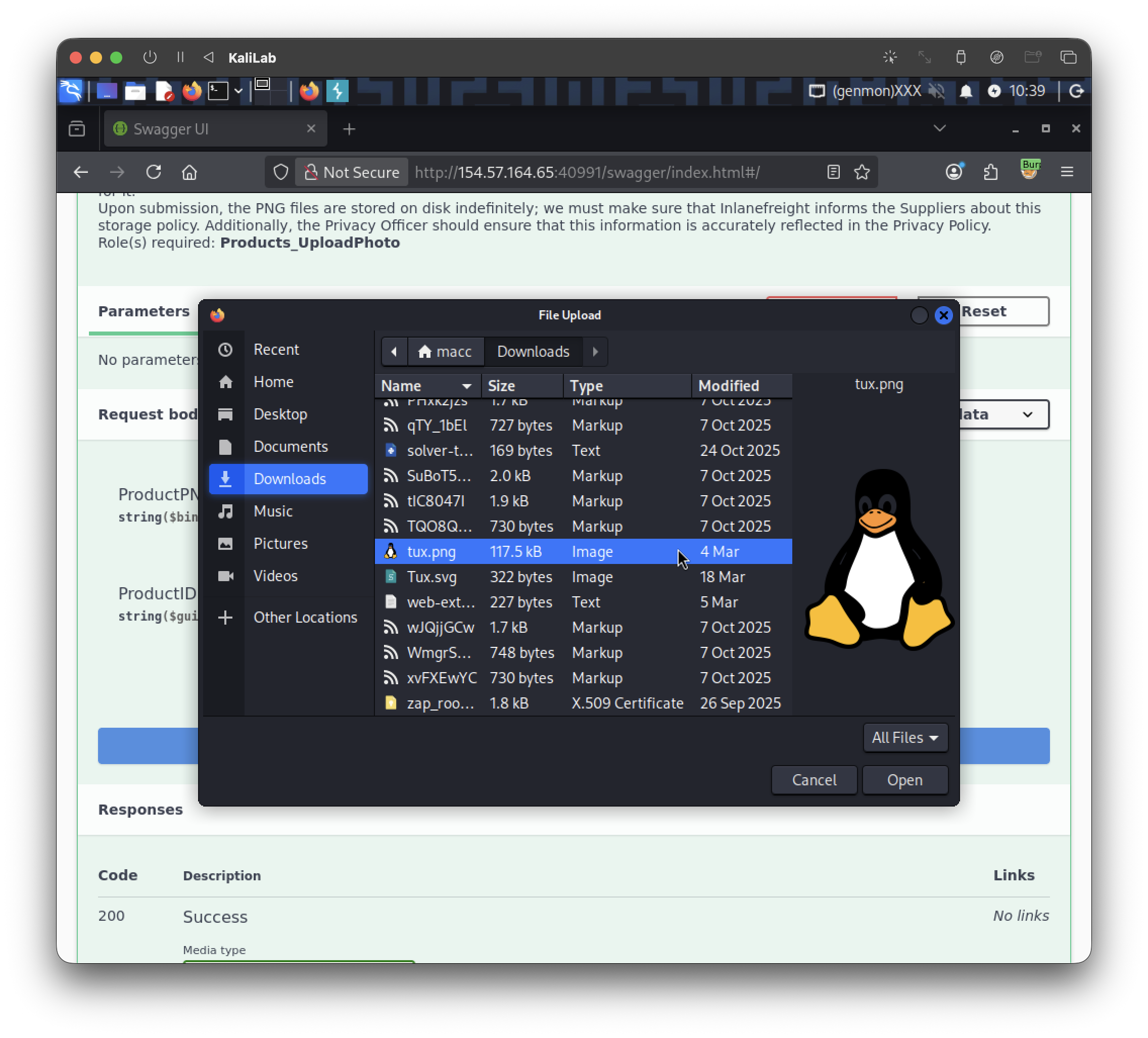Screen dimensions: 1148x1038
Task: Select the zap_roo… certificate file row
Action: coord(583,704)
